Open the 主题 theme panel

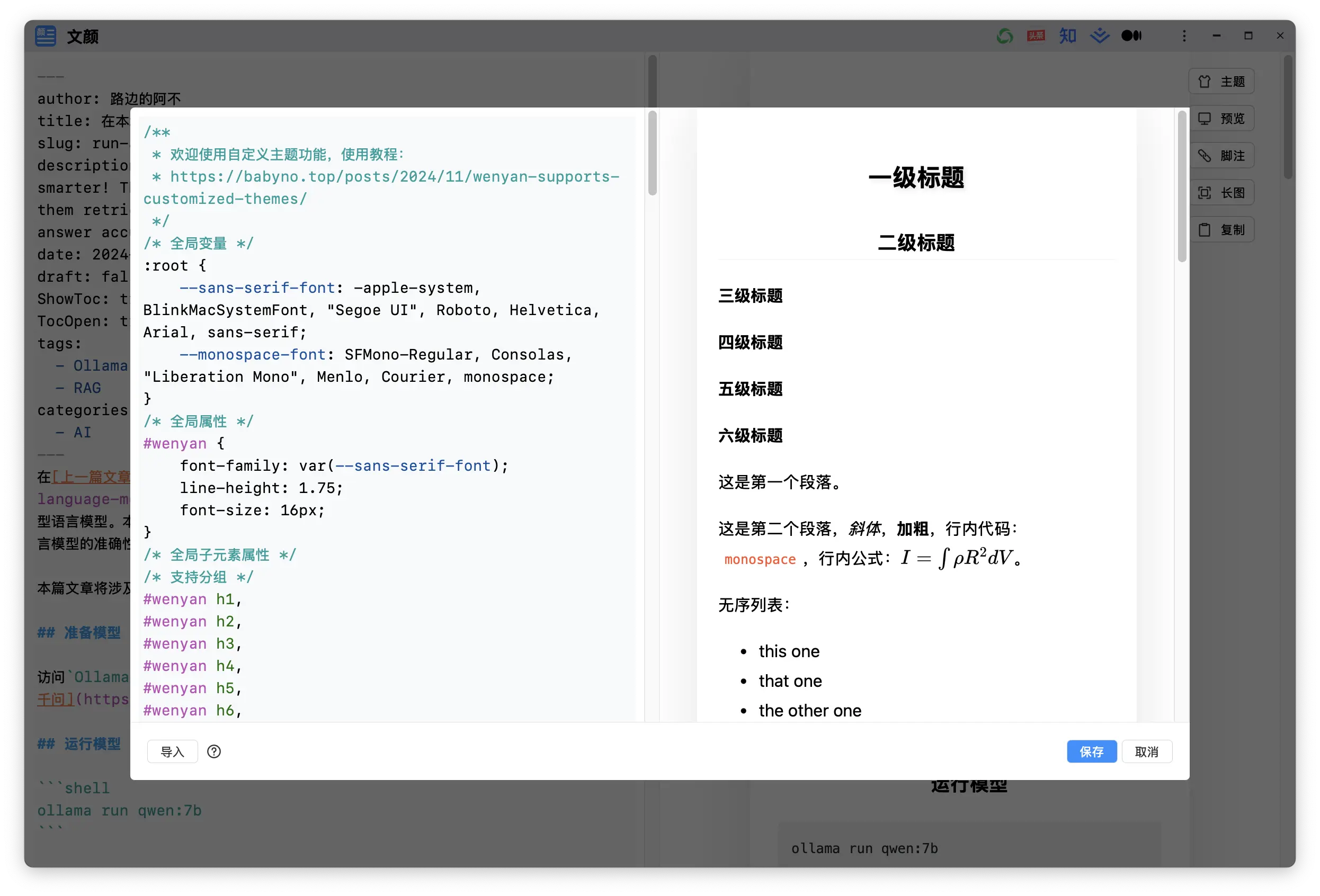(x=1221, y=81)
